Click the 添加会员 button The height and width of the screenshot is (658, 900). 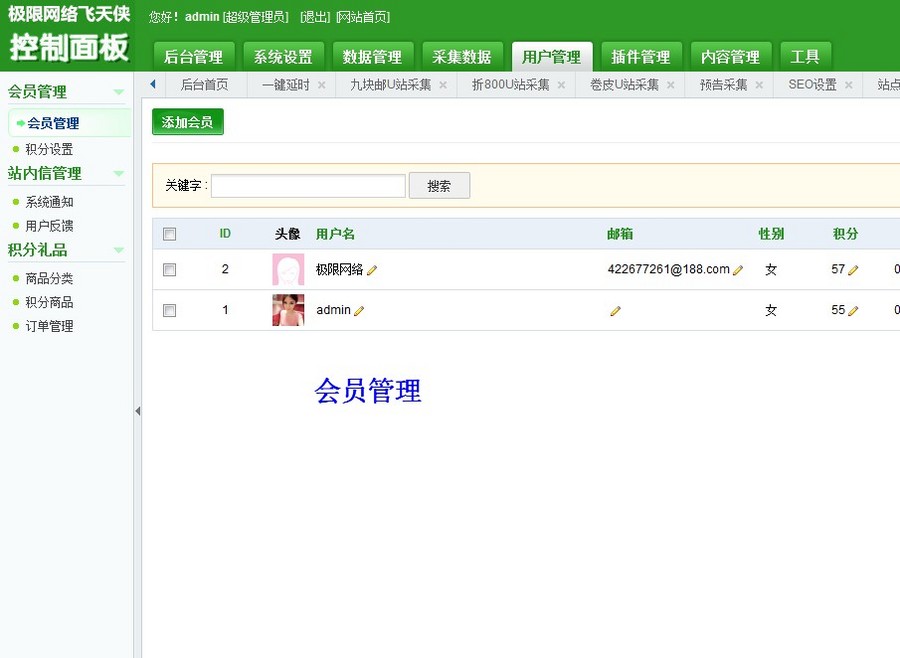(187, 120)
